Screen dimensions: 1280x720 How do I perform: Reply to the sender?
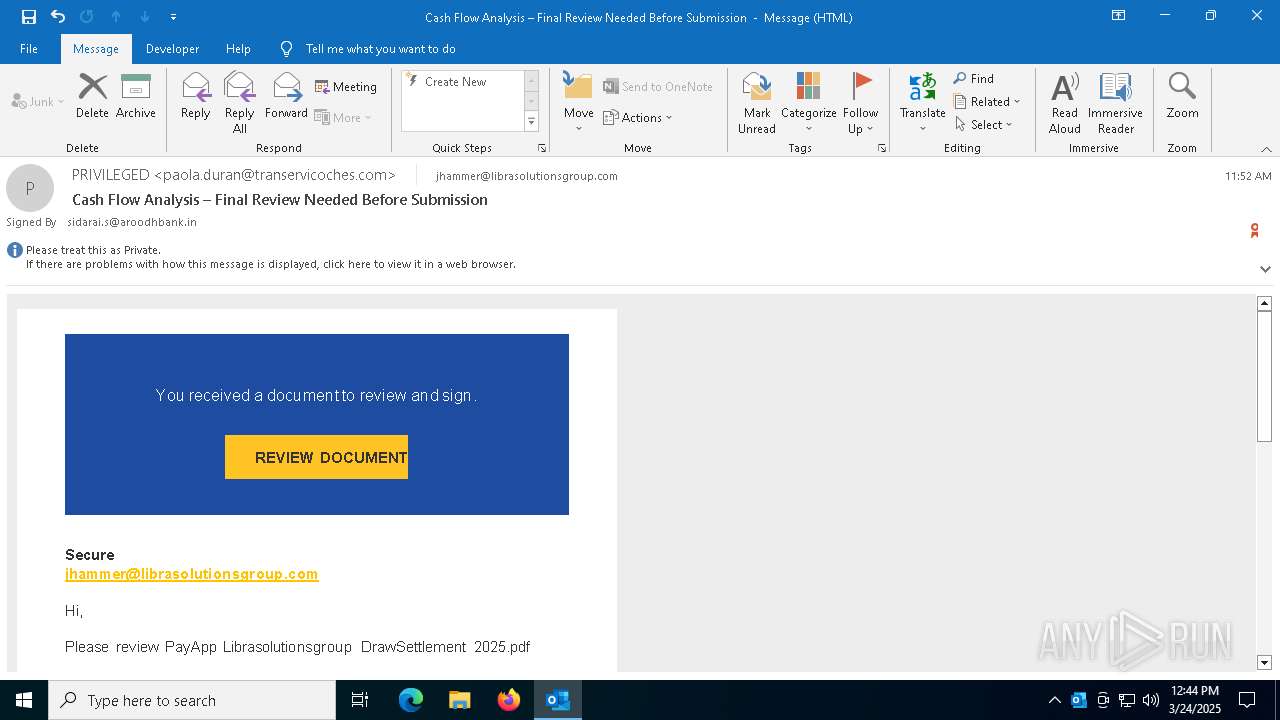[x=196, y=96]
